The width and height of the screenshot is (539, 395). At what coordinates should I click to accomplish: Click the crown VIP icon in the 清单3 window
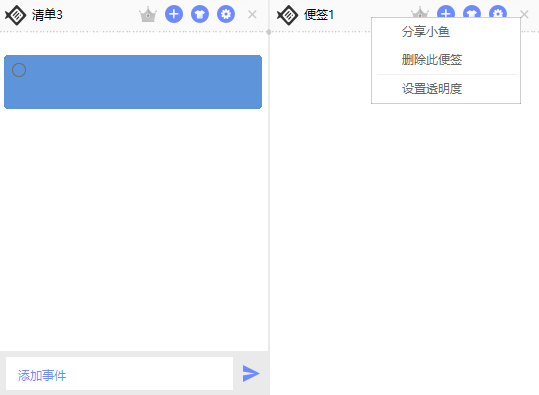148,15
